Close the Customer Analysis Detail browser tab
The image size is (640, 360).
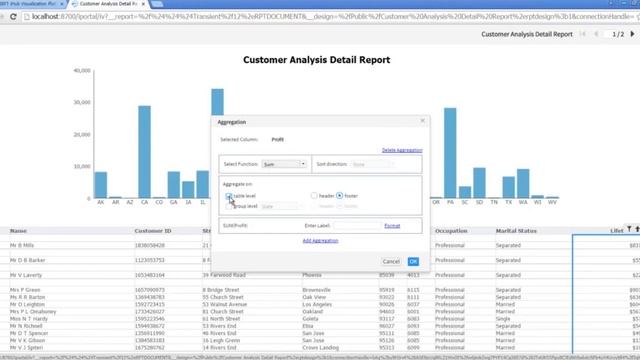click(x=143, y=4)
